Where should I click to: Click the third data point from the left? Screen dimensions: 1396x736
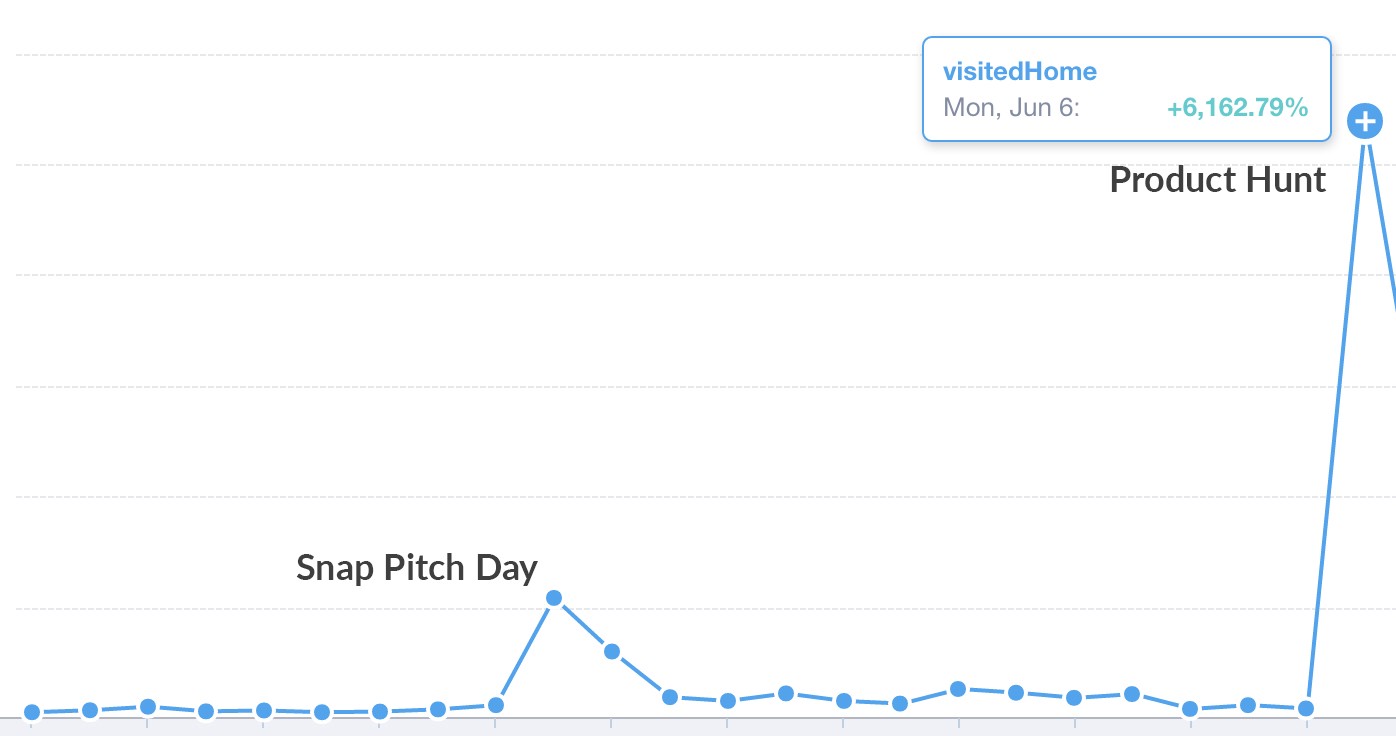pos(148,706)
